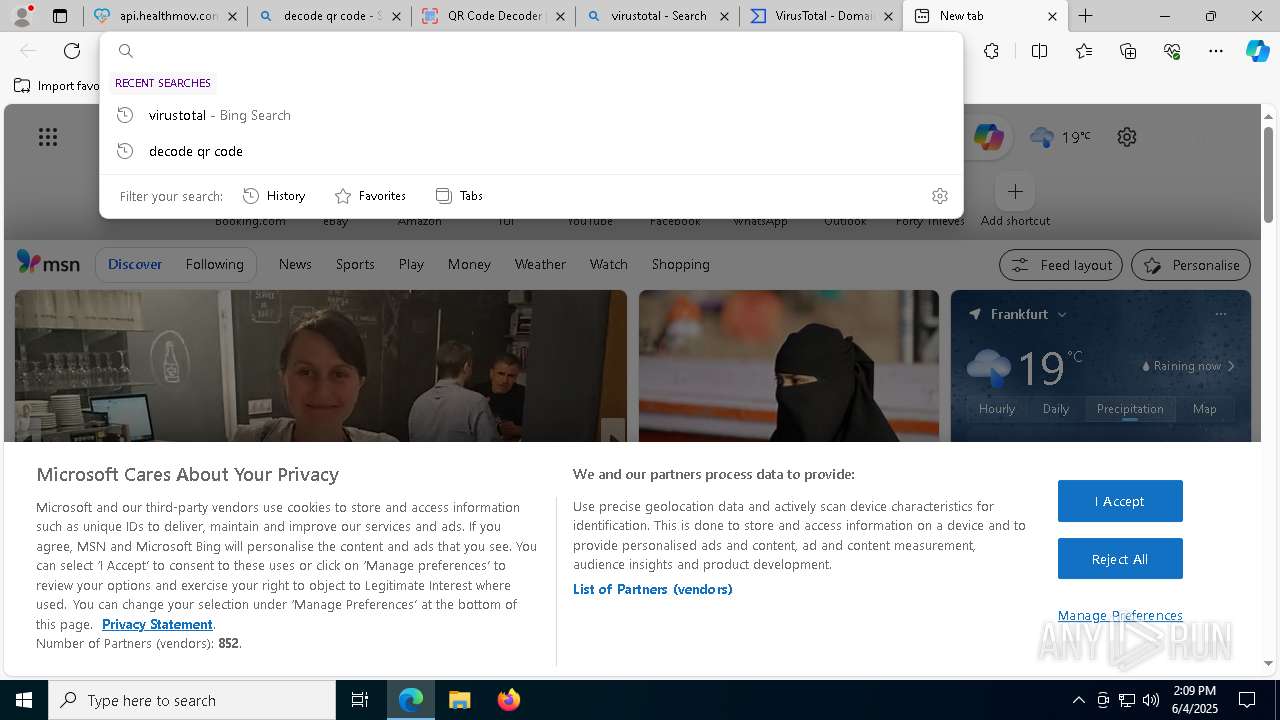Open Copilot icon on new tab page
The height and width of the screenshot is (720, 1280).
[989, 137]
